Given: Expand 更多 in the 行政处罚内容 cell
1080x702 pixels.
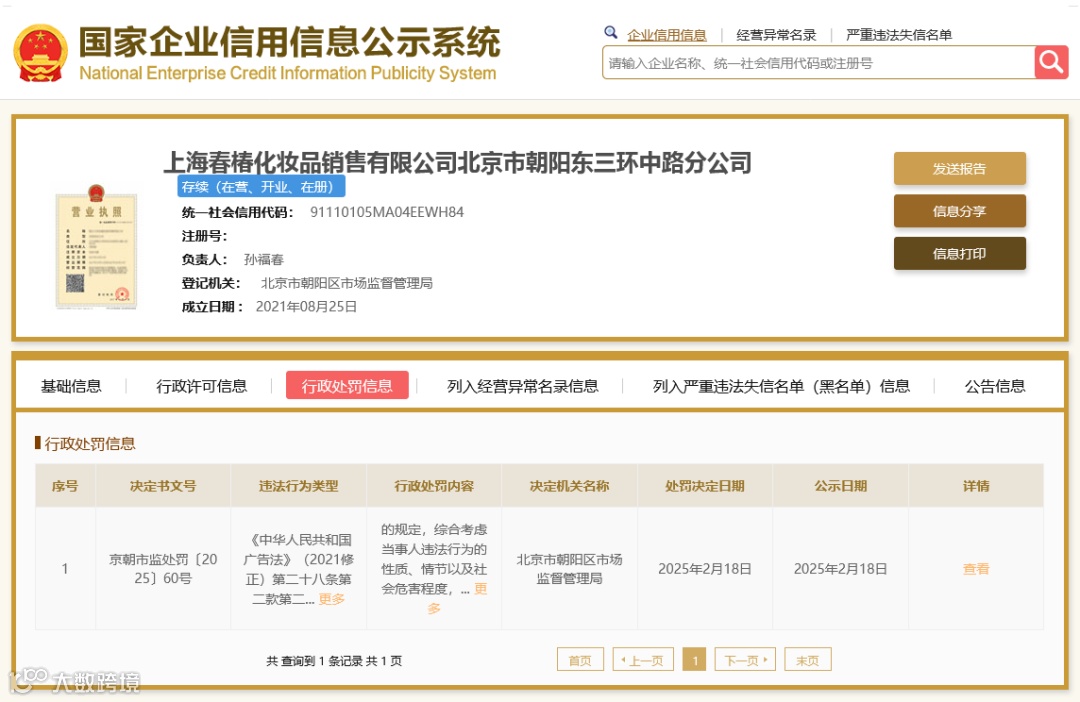Looking at the screenshot, I should click(481, 588).
